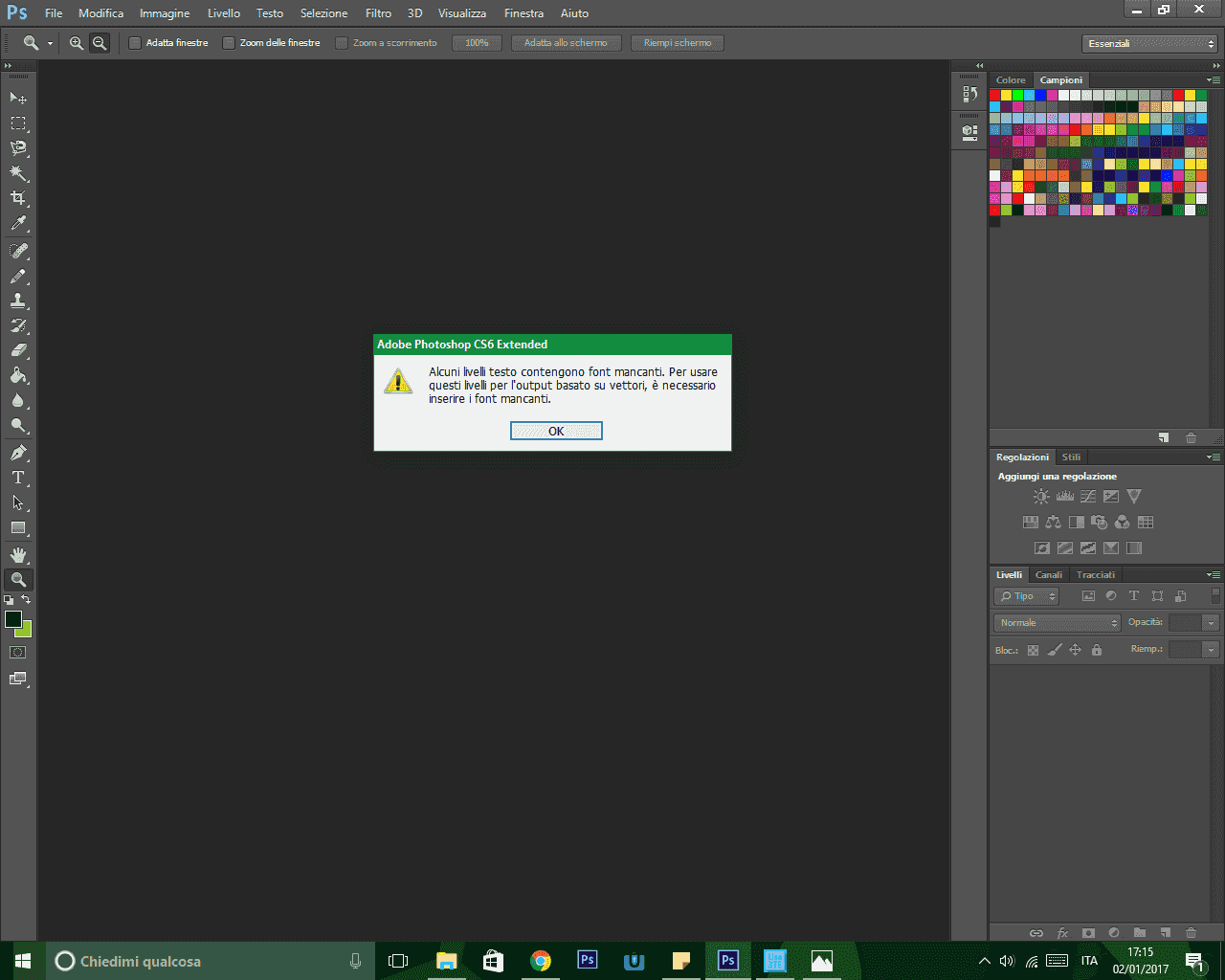Enable the Zoom delle finestre checkbox
This screenshot has height=980, width=1225.
[x=229, y=43]
